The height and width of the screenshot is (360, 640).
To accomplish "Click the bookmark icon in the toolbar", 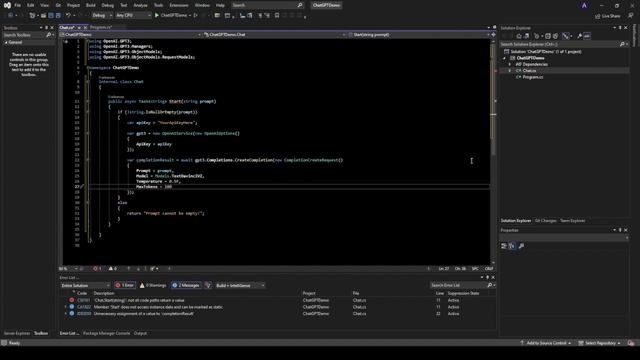I will pos(277,15).
